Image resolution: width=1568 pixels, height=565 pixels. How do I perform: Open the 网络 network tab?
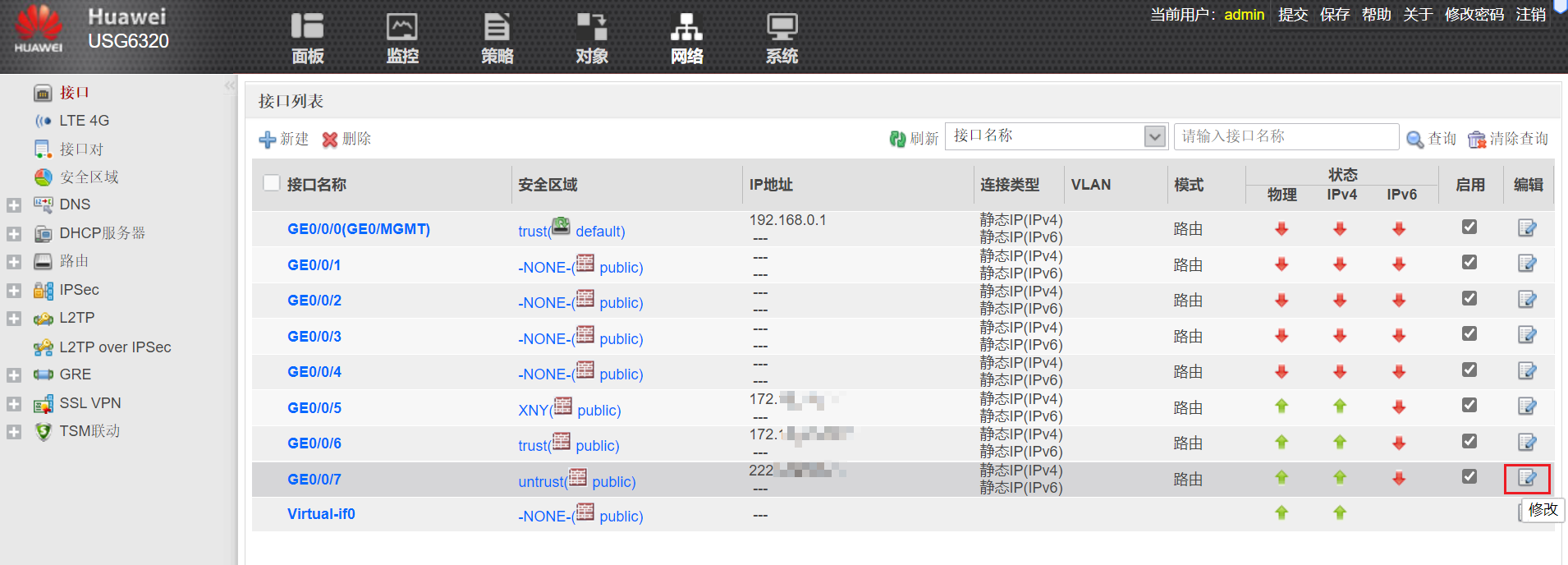(686, 38)
